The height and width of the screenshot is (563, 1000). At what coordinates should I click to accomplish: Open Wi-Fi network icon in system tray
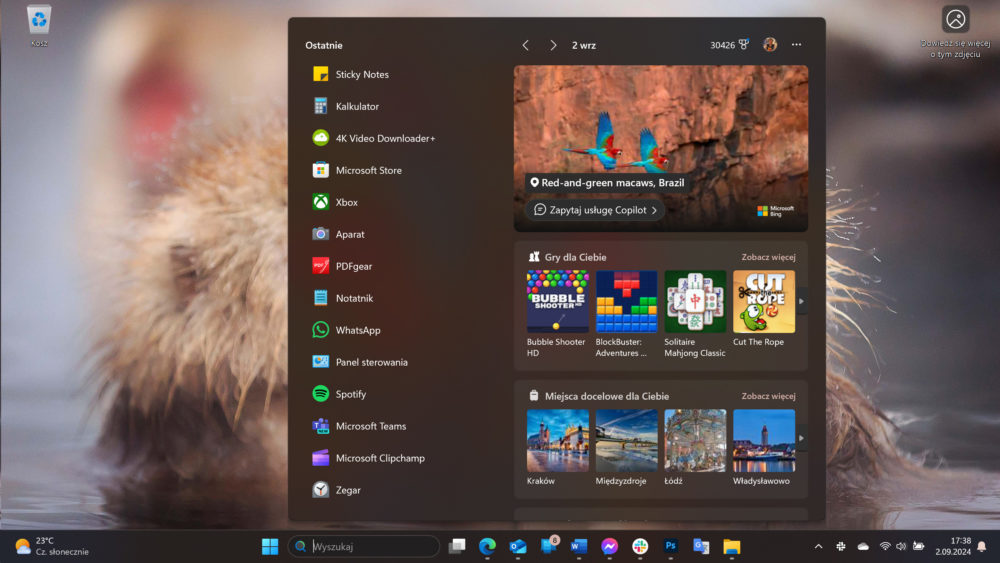point(885,546)
